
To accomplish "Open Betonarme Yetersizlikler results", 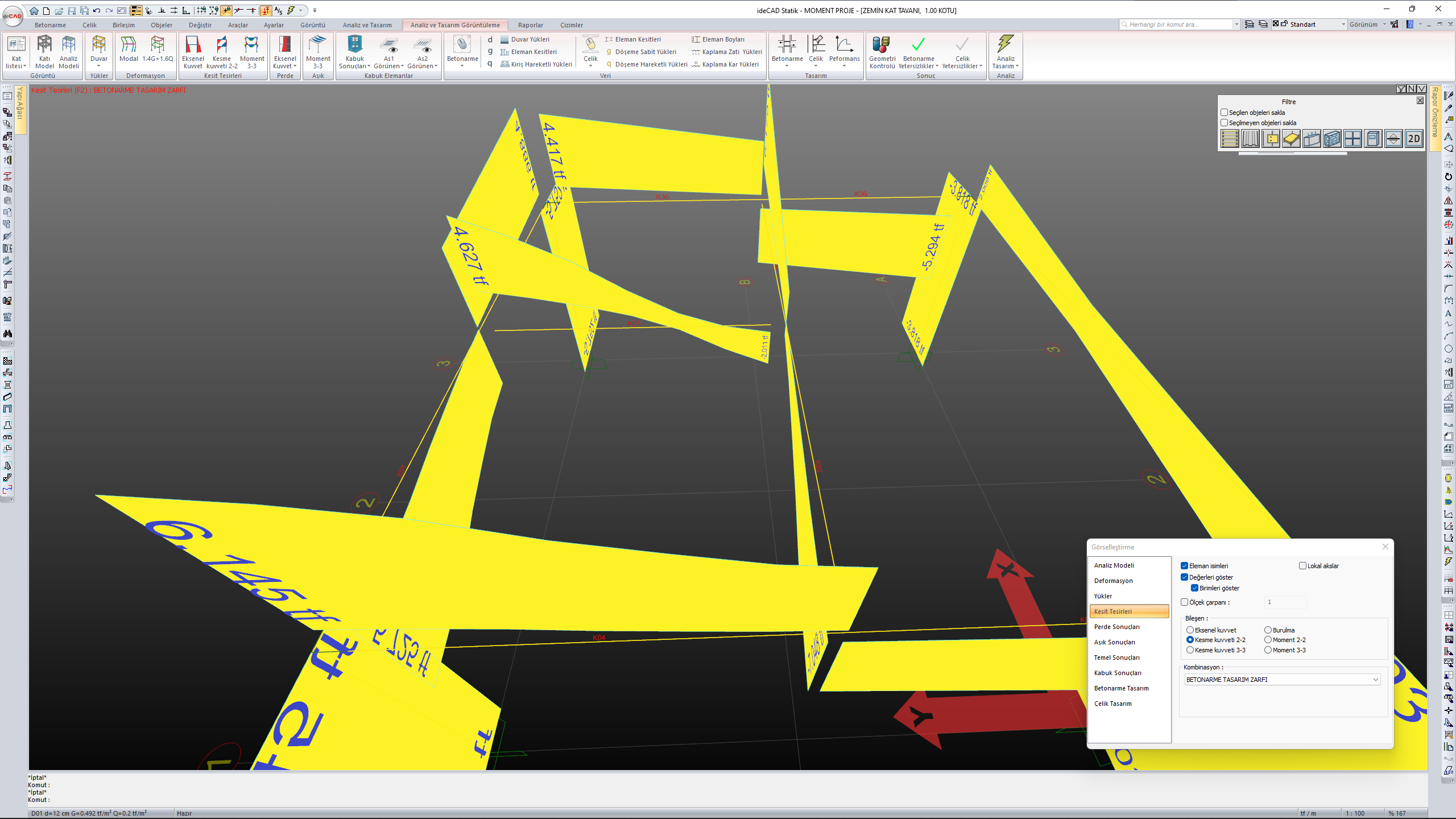I will point(919,51).
